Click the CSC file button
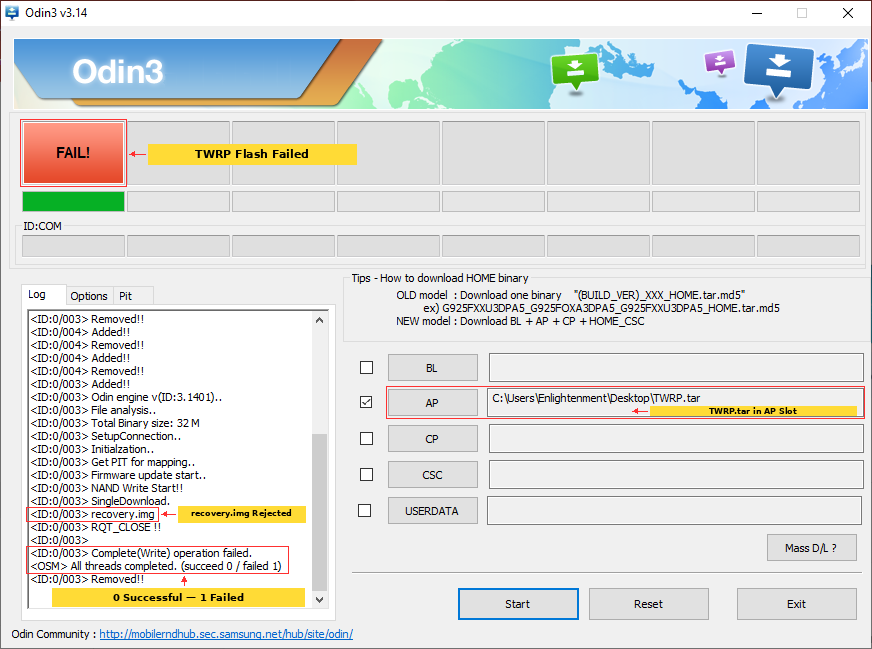Screen dimensions: 872x649 click(432, 475)
